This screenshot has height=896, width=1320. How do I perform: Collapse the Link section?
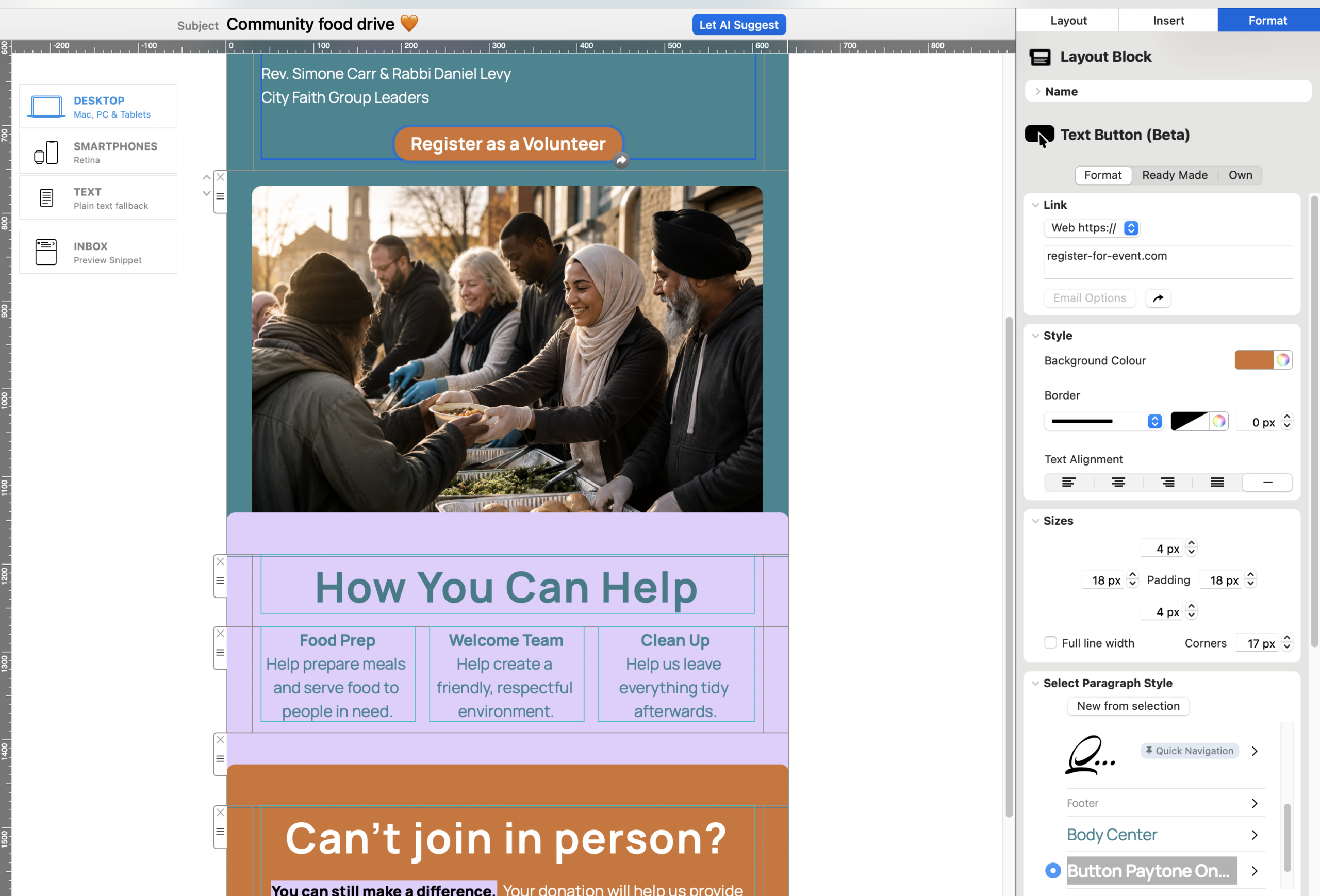click(x=1035, y=205)
